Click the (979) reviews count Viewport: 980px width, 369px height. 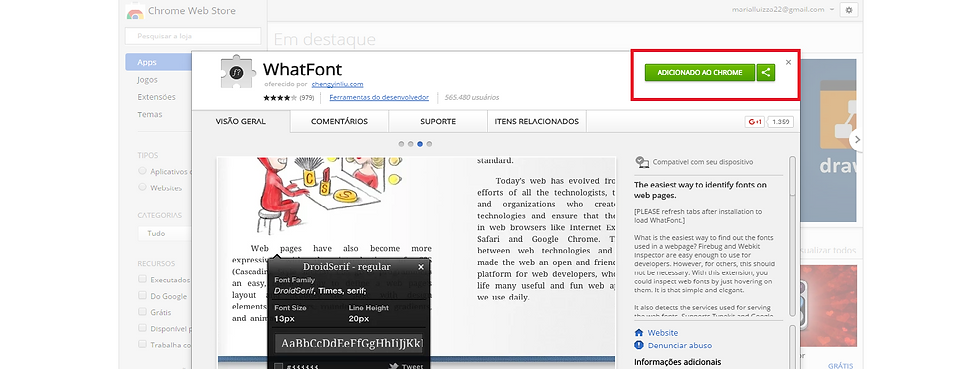coord(306,98)
